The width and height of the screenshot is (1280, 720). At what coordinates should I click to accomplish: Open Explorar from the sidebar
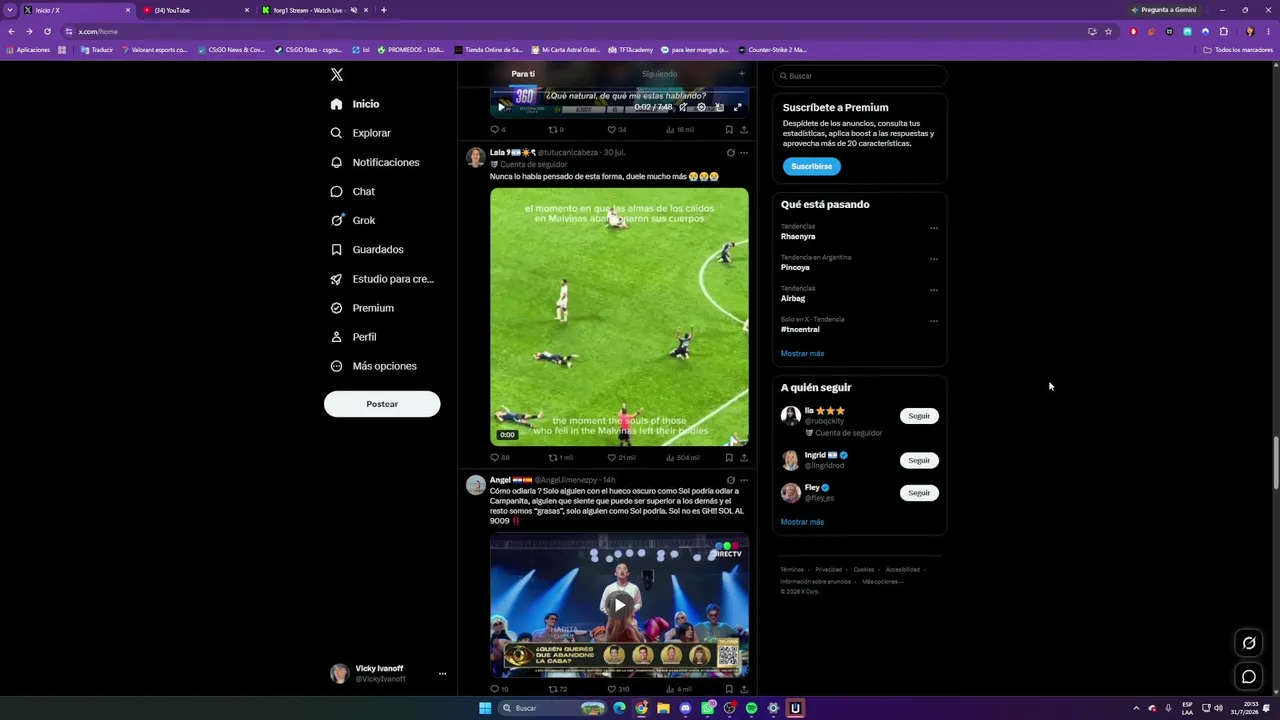tap(361, 133)
